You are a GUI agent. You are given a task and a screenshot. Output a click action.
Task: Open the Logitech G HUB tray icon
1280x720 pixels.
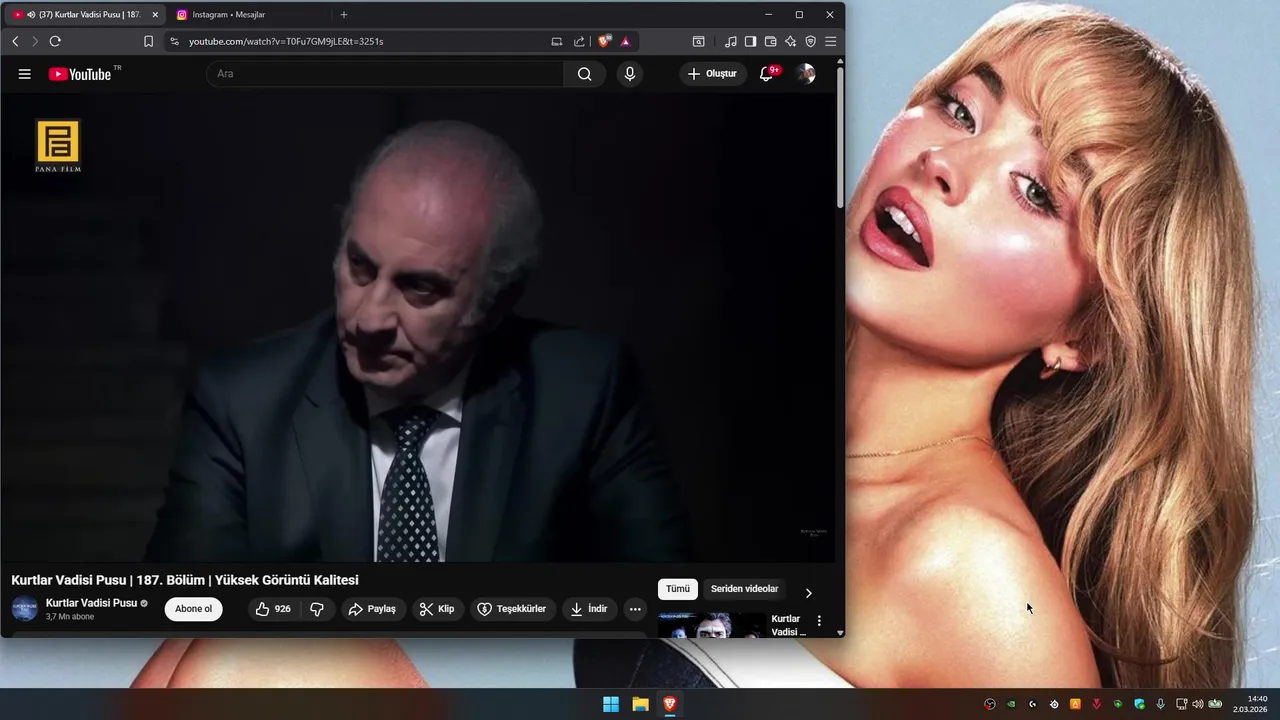pyautogui.click(x=1033, y=704)
